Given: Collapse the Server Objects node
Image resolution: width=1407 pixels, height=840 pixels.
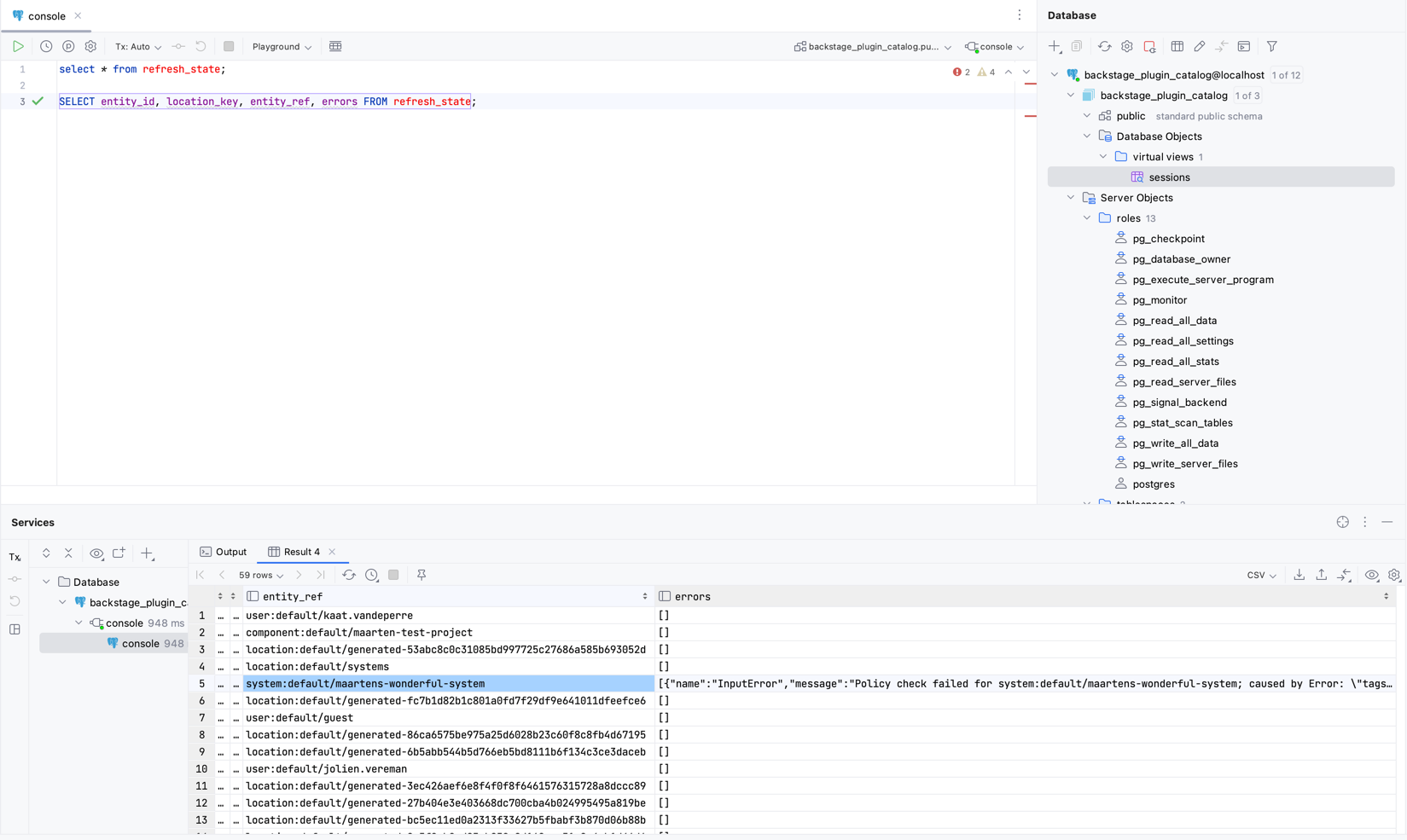Looking at the screenshot, I should coord(1071,198).
